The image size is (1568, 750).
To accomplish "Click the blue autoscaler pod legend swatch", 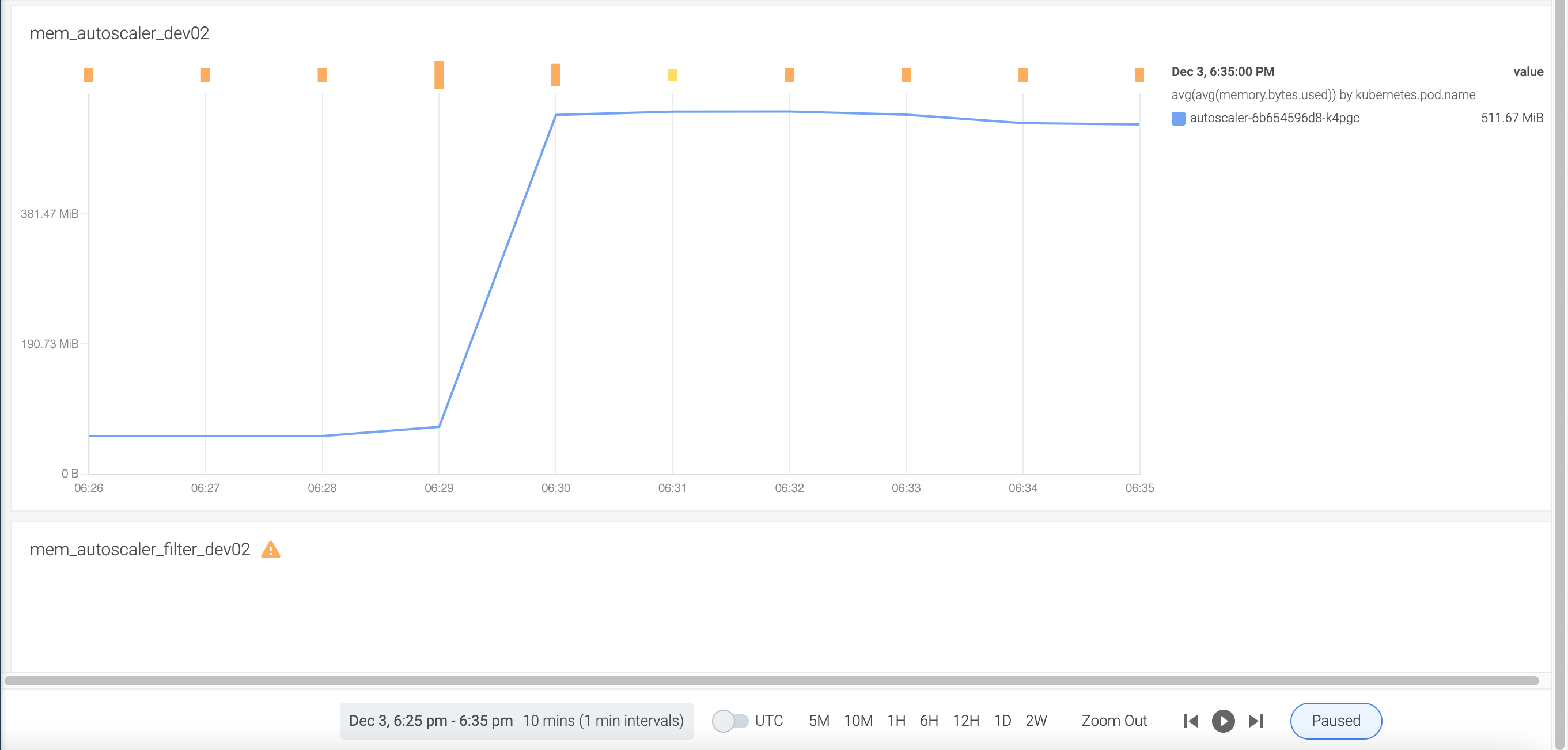I will point(1178,118).
